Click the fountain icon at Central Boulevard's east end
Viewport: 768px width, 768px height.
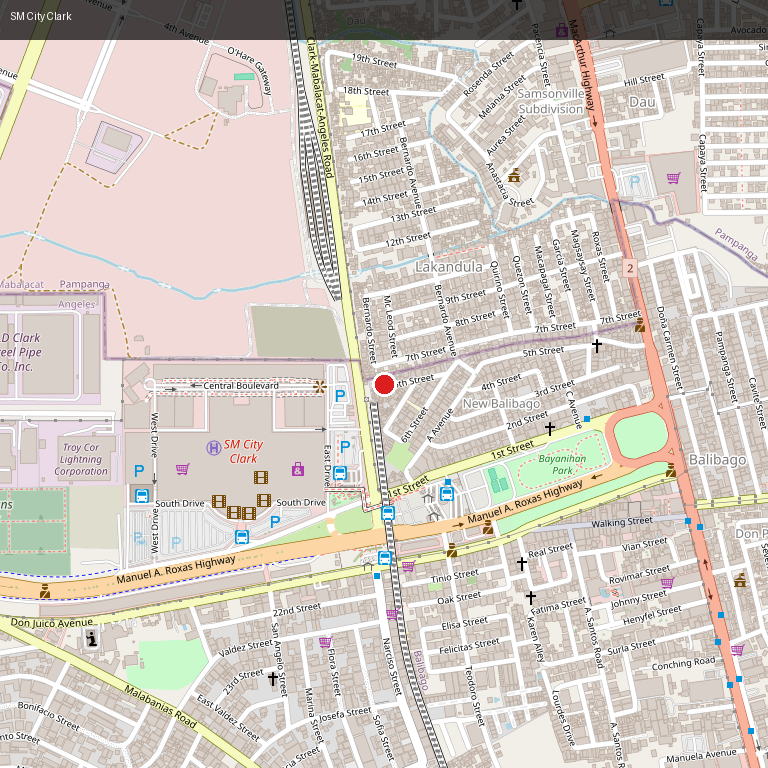click(x=320, y=386)
